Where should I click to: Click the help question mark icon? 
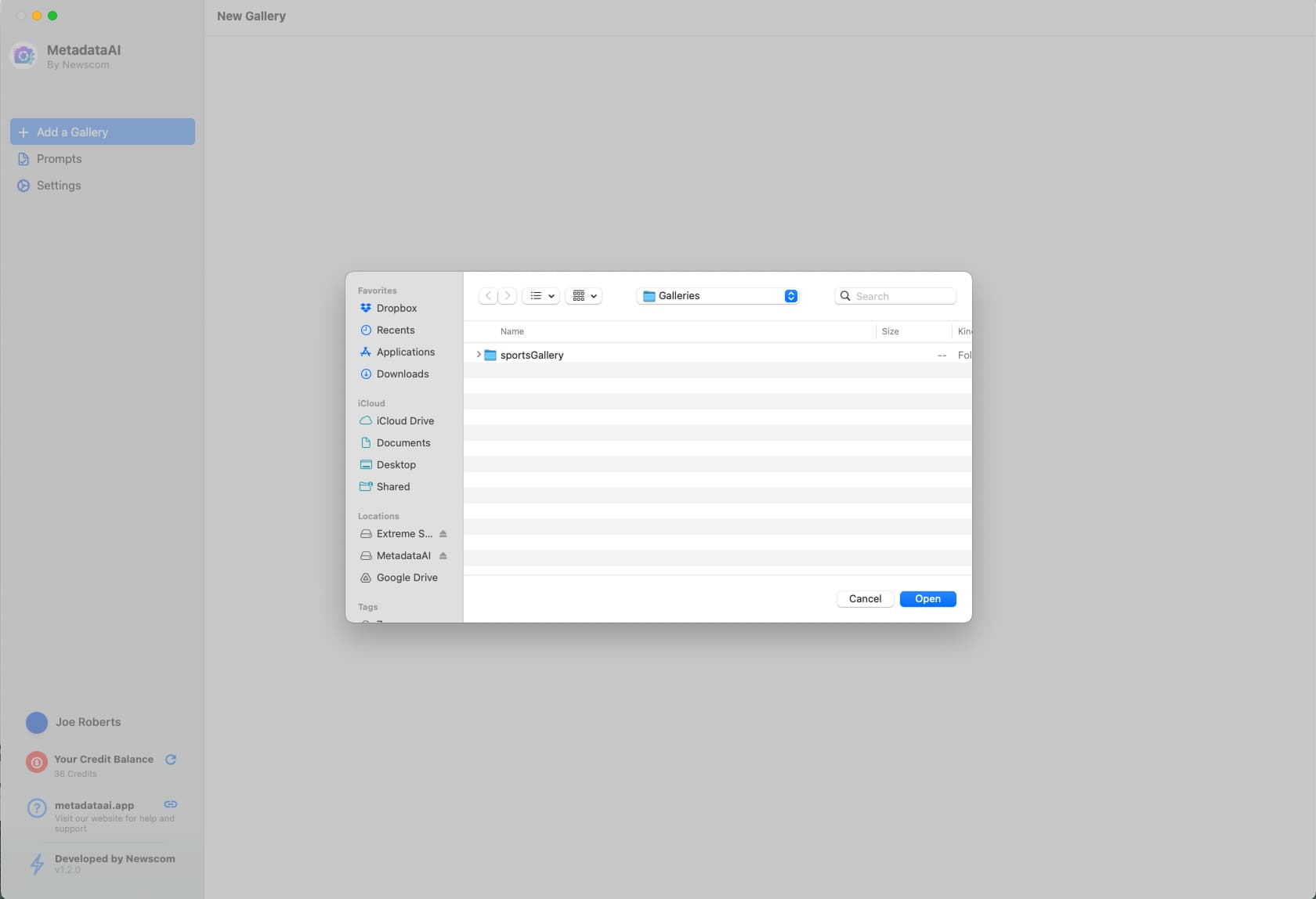37,808
